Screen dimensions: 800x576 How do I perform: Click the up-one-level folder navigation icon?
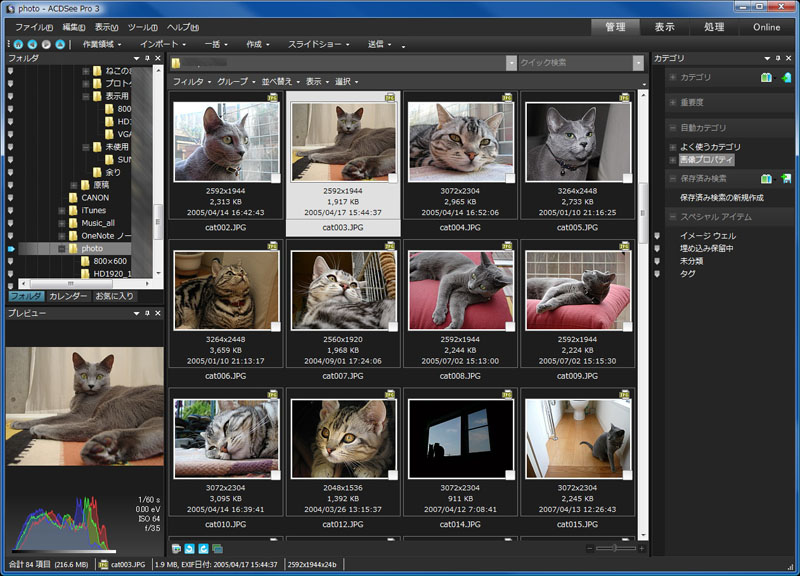click(60, 44)
